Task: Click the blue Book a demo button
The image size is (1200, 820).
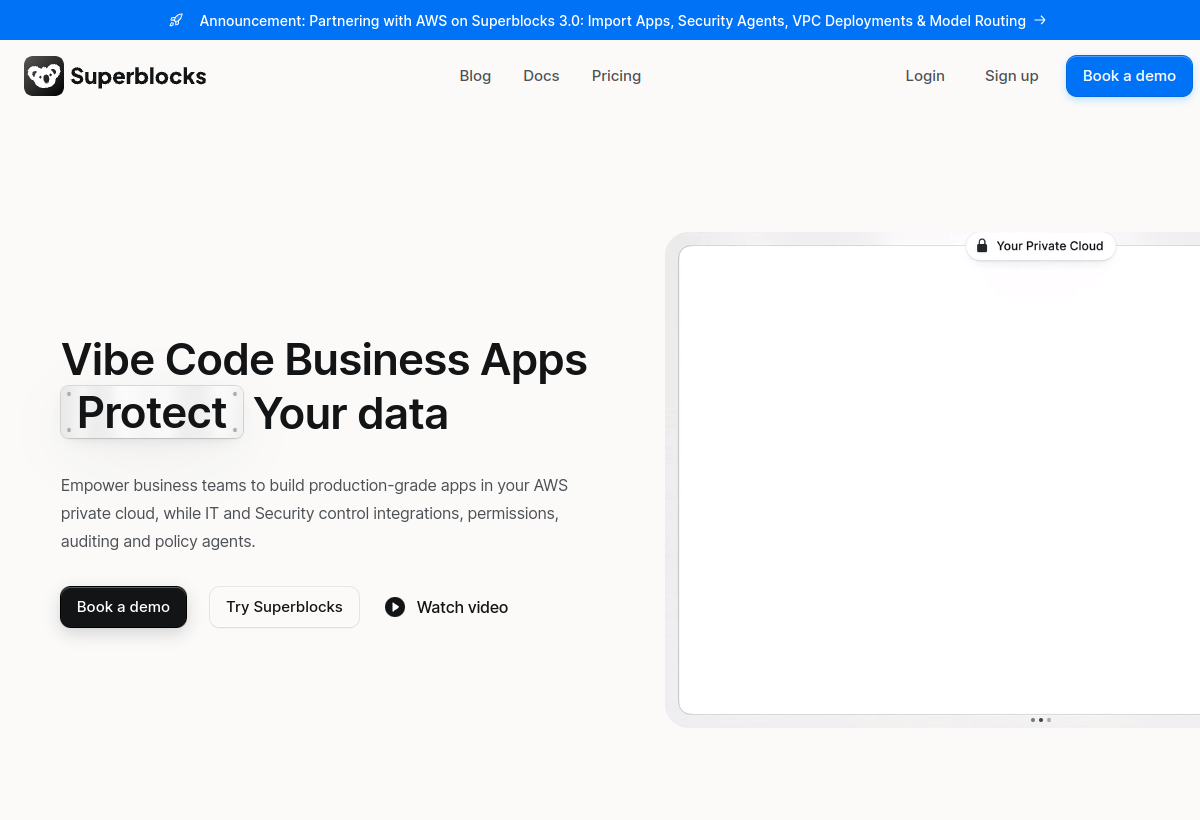Action: coord(1129,76)
